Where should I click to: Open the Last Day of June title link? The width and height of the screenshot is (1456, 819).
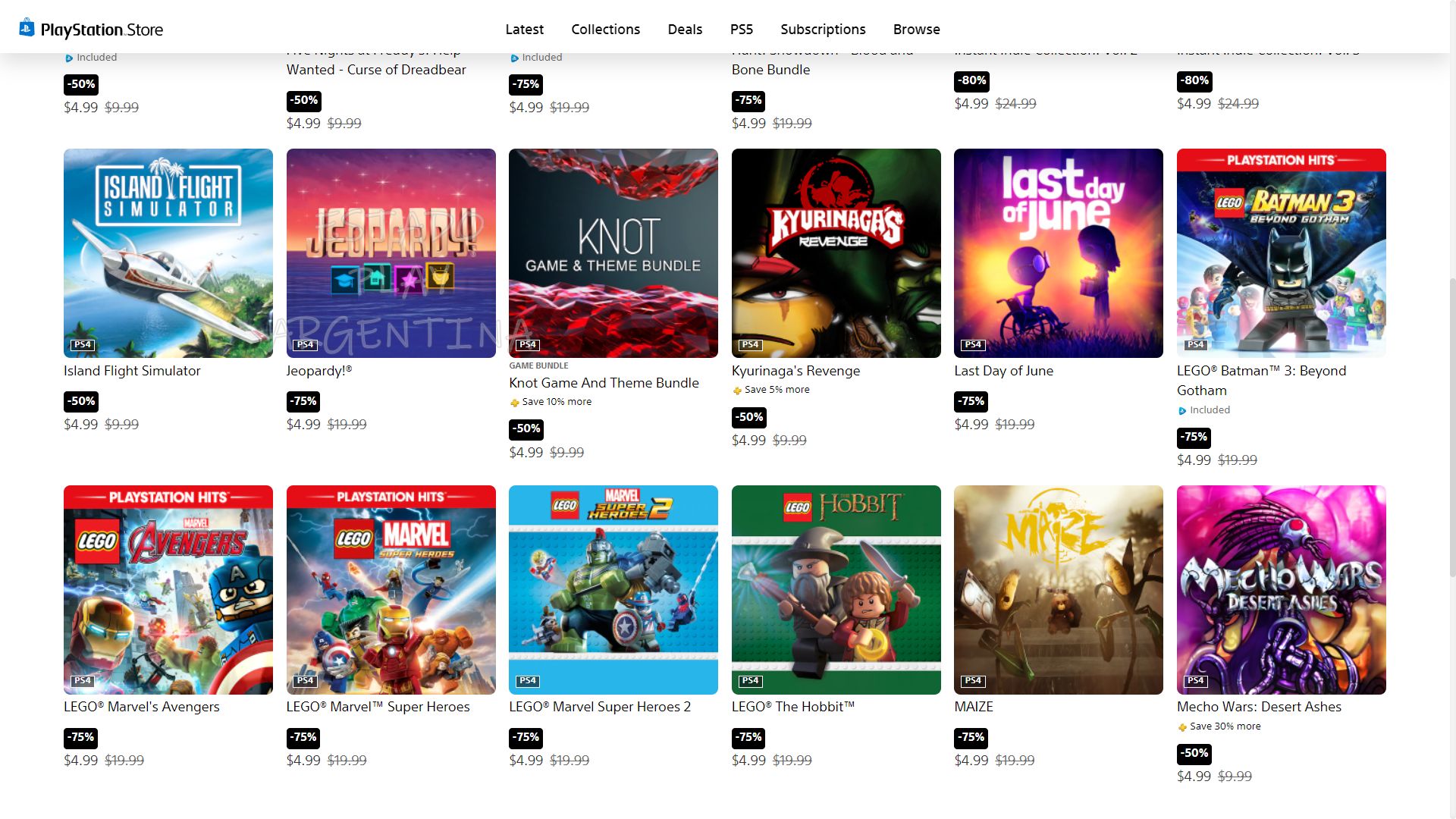1003,371
